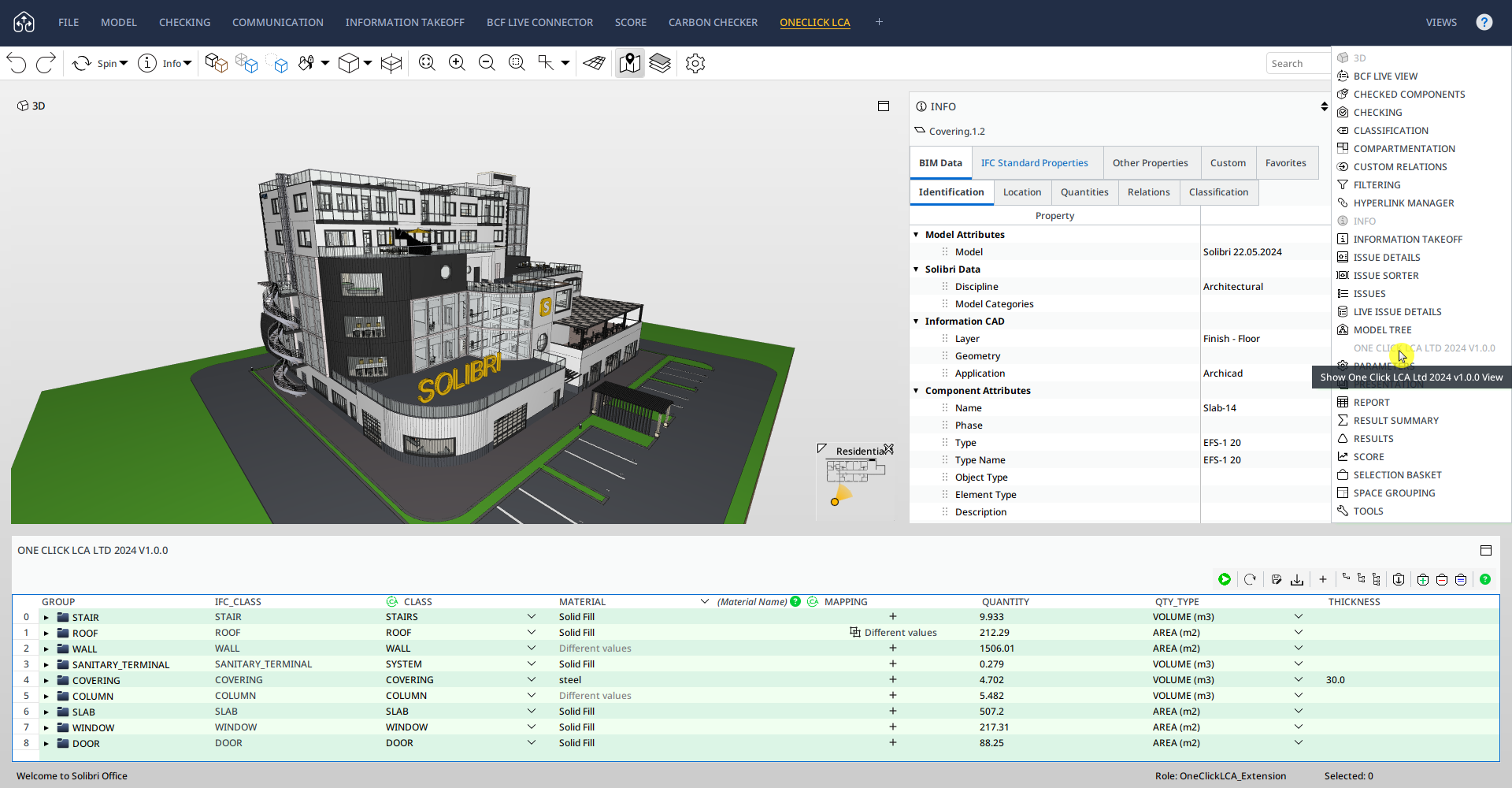Screen dimensions: 1512x788
Task: Click the add-to-basket green plus icon
Action: pos(1423,579)
